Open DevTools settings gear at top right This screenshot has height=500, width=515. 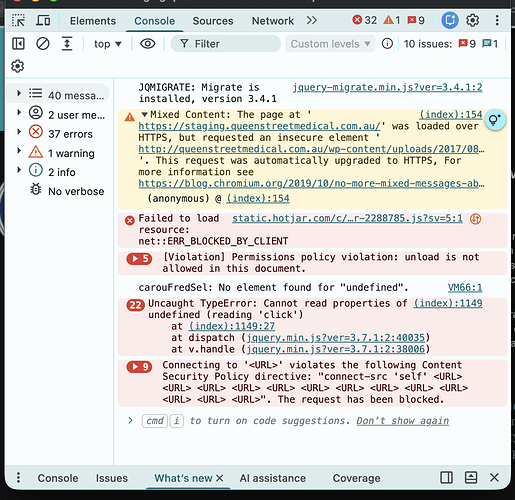[473, 20]
